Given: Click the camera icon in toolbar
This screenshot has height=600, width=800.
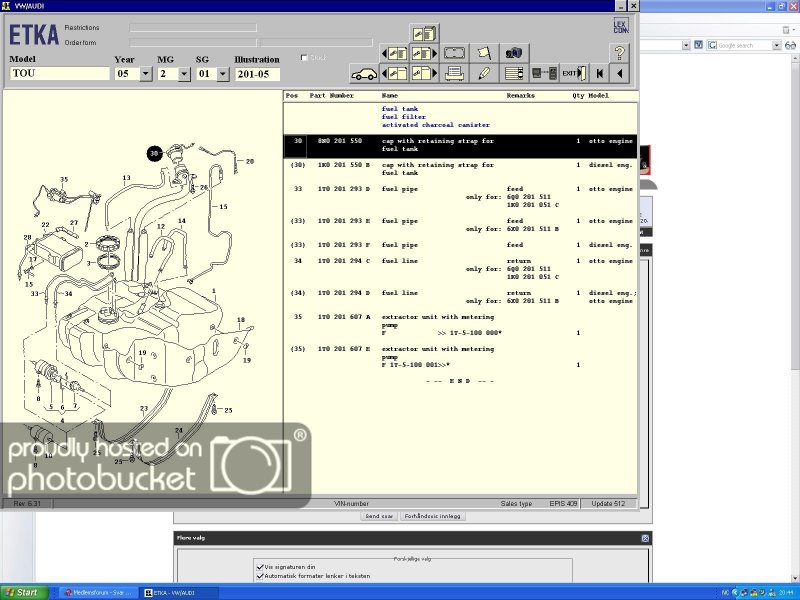Looking at the screenshot, I should tap(514, 52).
